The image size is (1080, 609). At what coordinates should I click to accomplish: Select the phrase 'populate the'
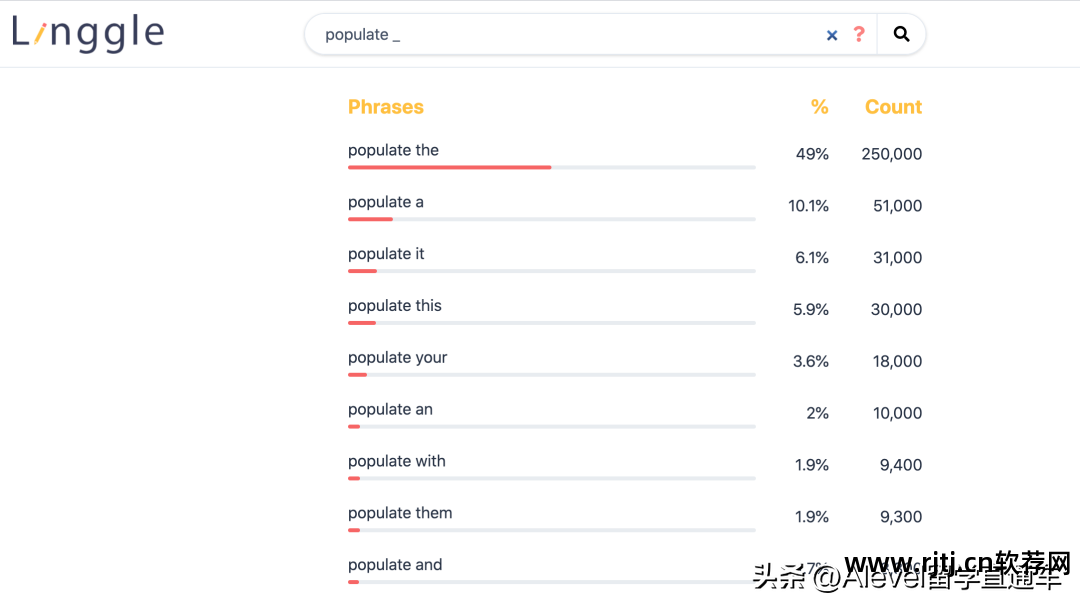(x=393, y=150)
